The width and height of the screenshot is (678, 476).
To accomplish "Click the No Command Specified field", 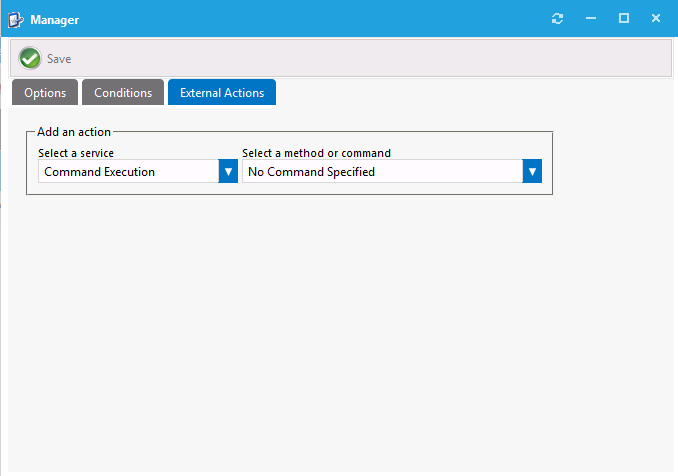I will coord(382,172).
